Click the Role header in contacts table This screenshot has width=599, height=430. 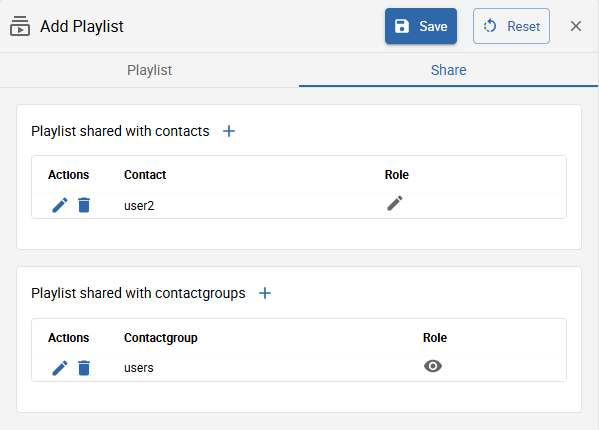397,175
